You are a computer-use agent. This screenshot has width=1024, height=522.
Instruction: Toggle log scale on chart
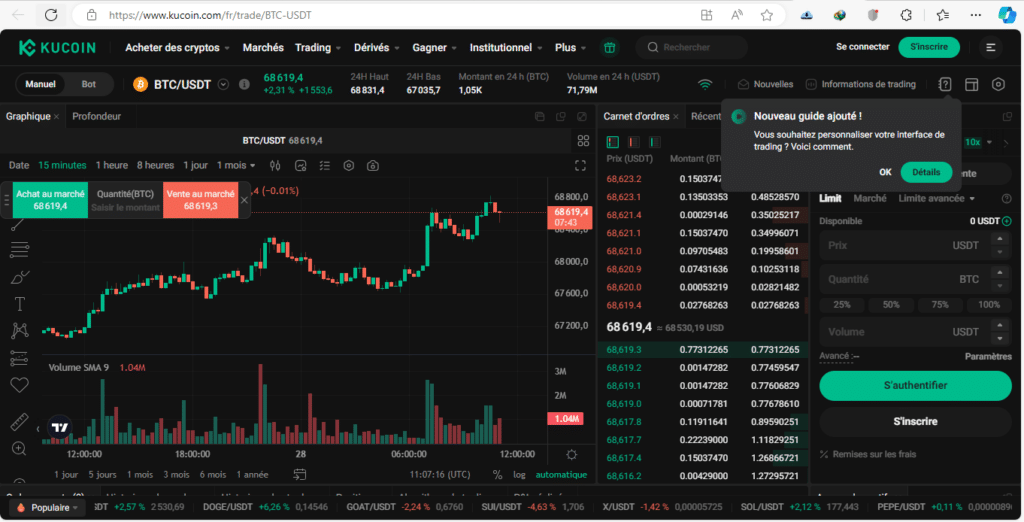click(x=519, y=475)
